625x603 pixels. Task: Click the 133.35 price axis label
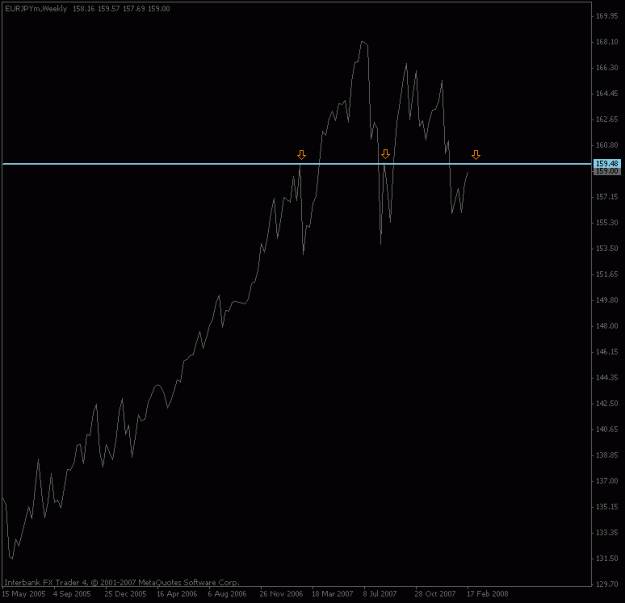point(607,533)
